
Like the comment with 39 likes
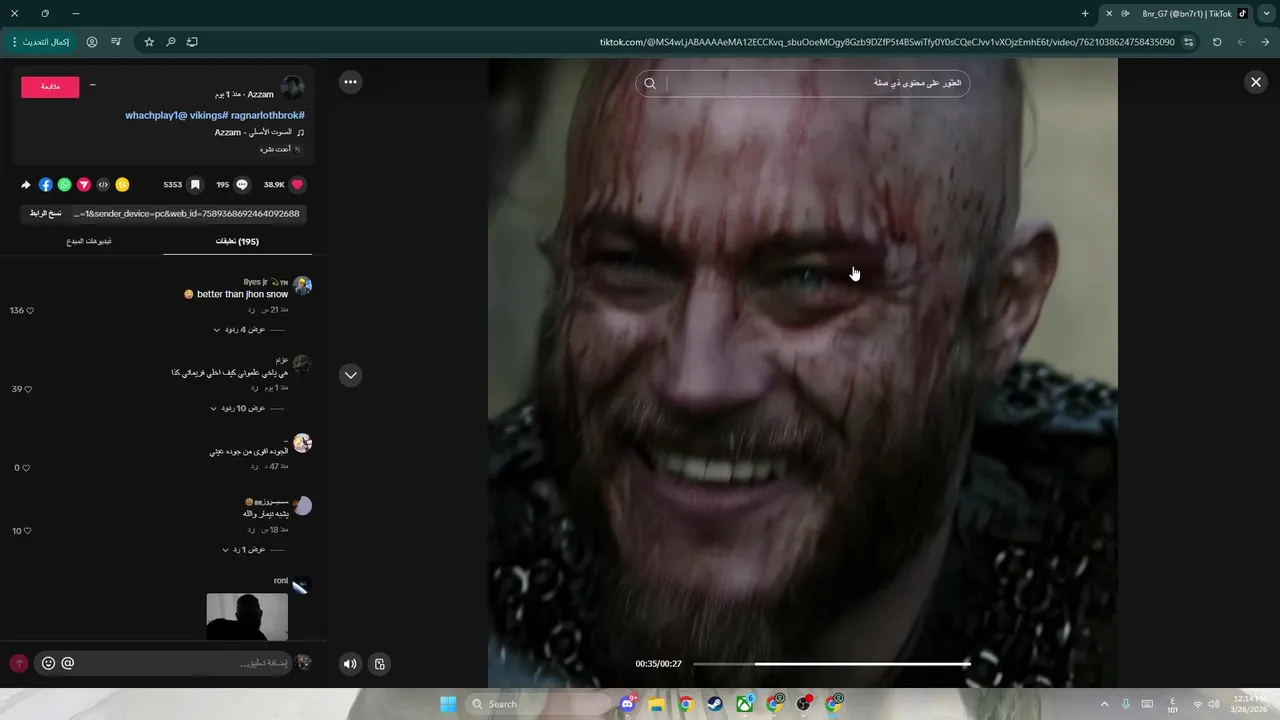click(x=28, y=389)
